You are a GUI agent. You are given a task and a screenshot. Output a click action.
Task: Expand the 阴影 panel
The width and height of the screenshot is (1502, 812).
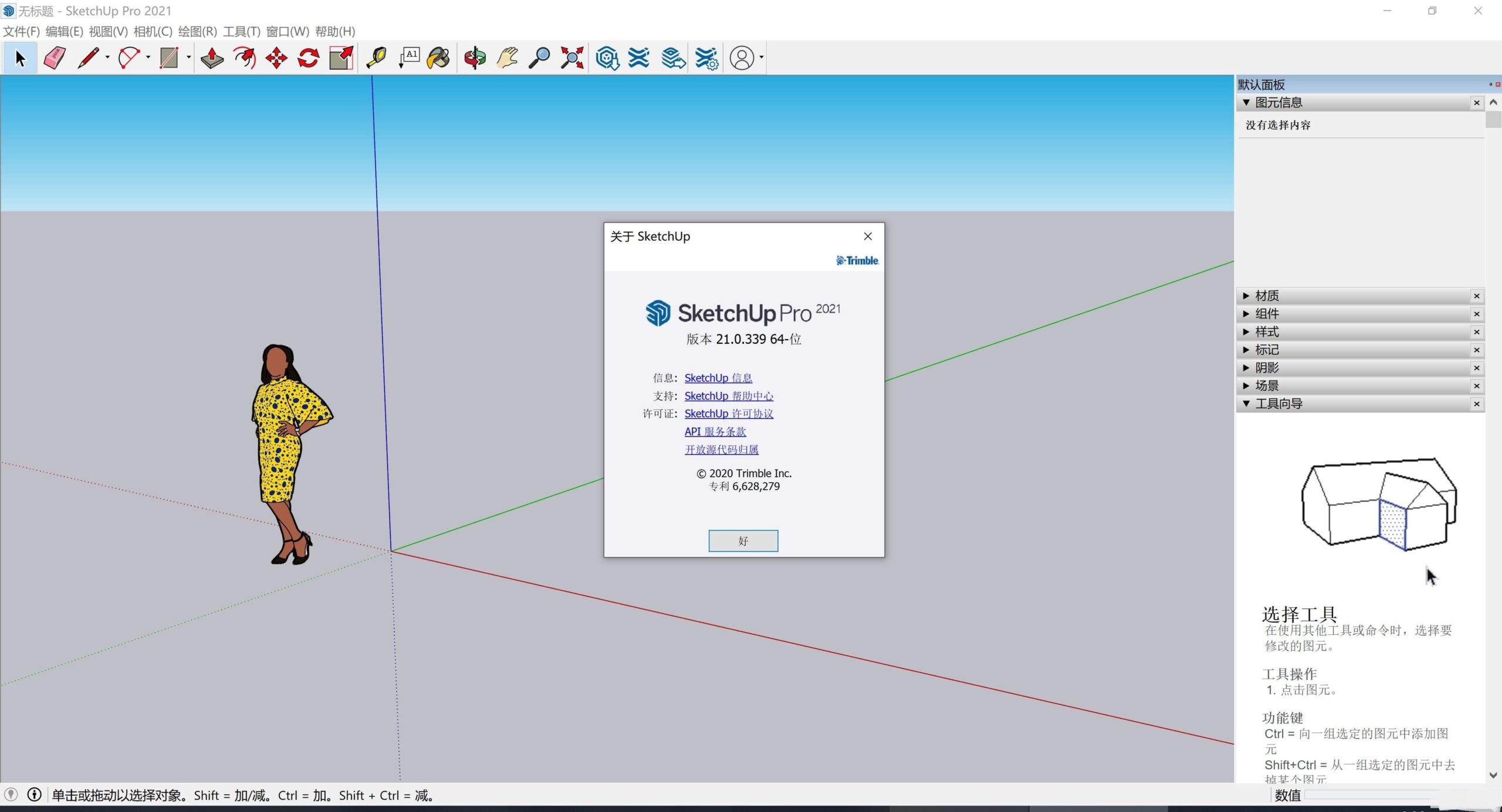coord(1246,368)
